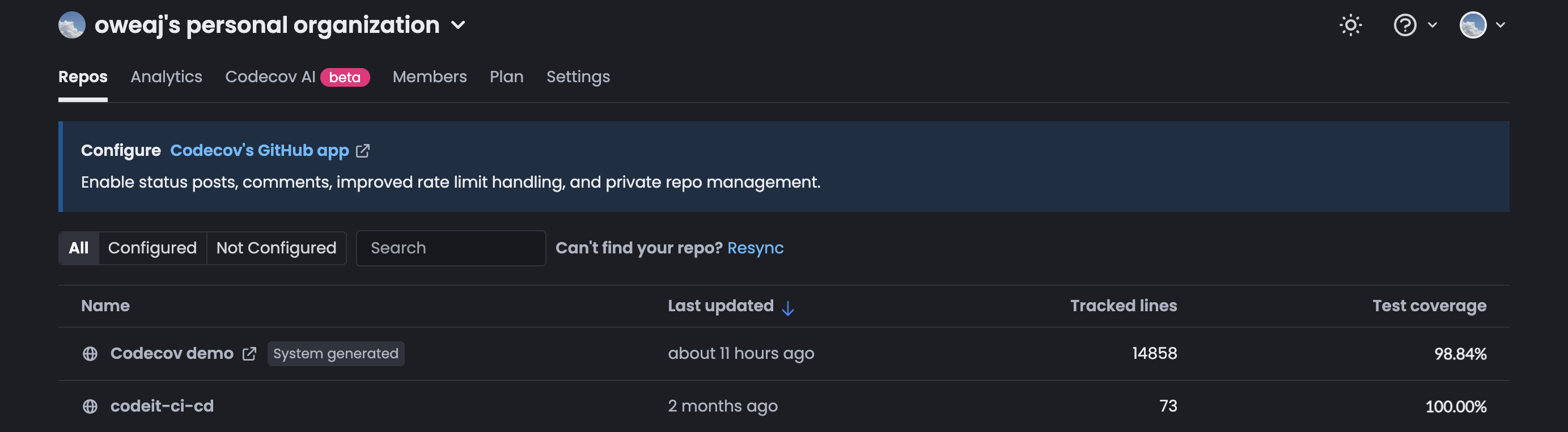The image size is (1568, 432).
Task: Select the All repos filter
Action: tap(79, 248)
